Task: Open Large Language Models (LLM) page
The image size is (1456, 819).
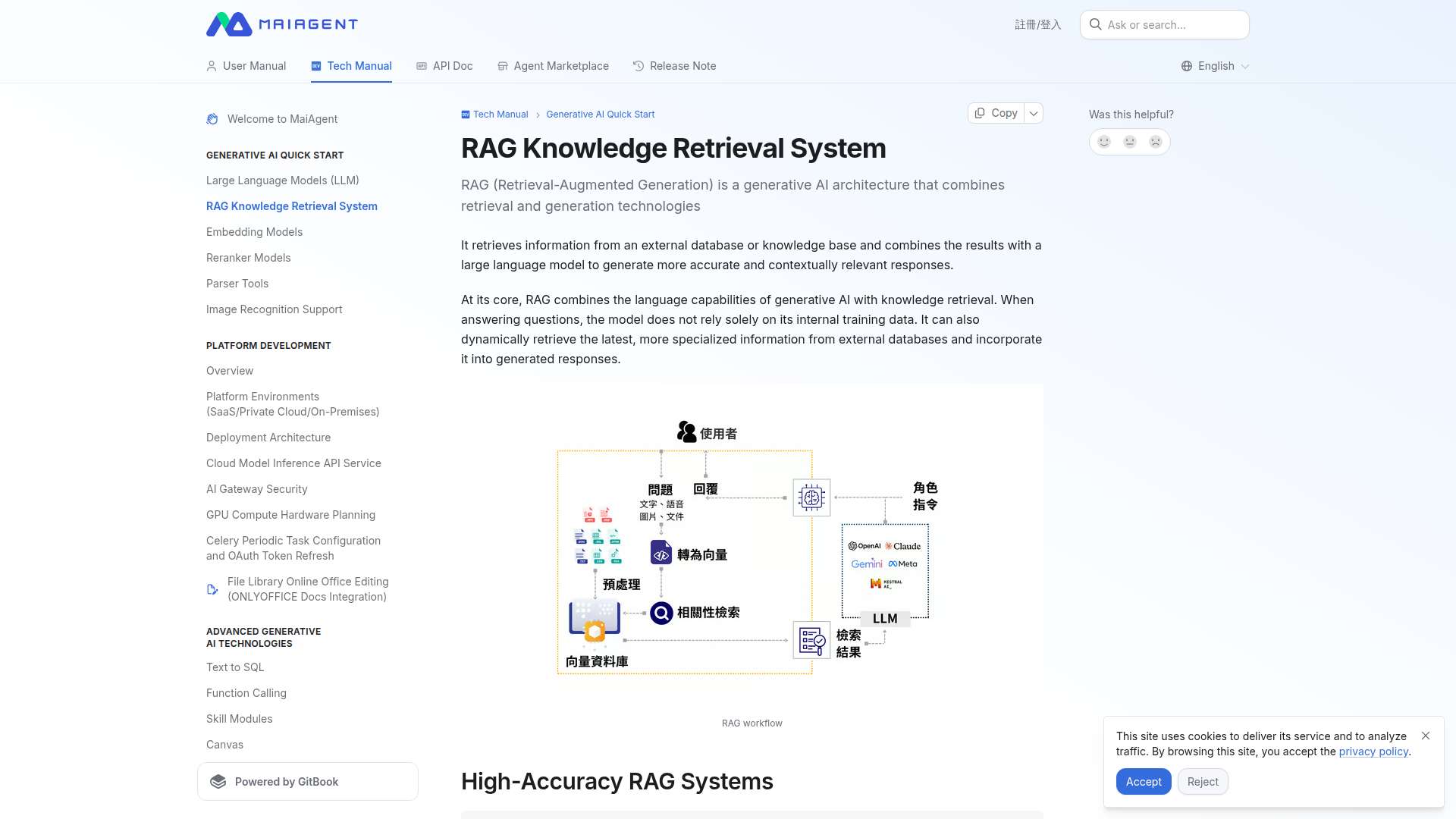Action: 283,180
